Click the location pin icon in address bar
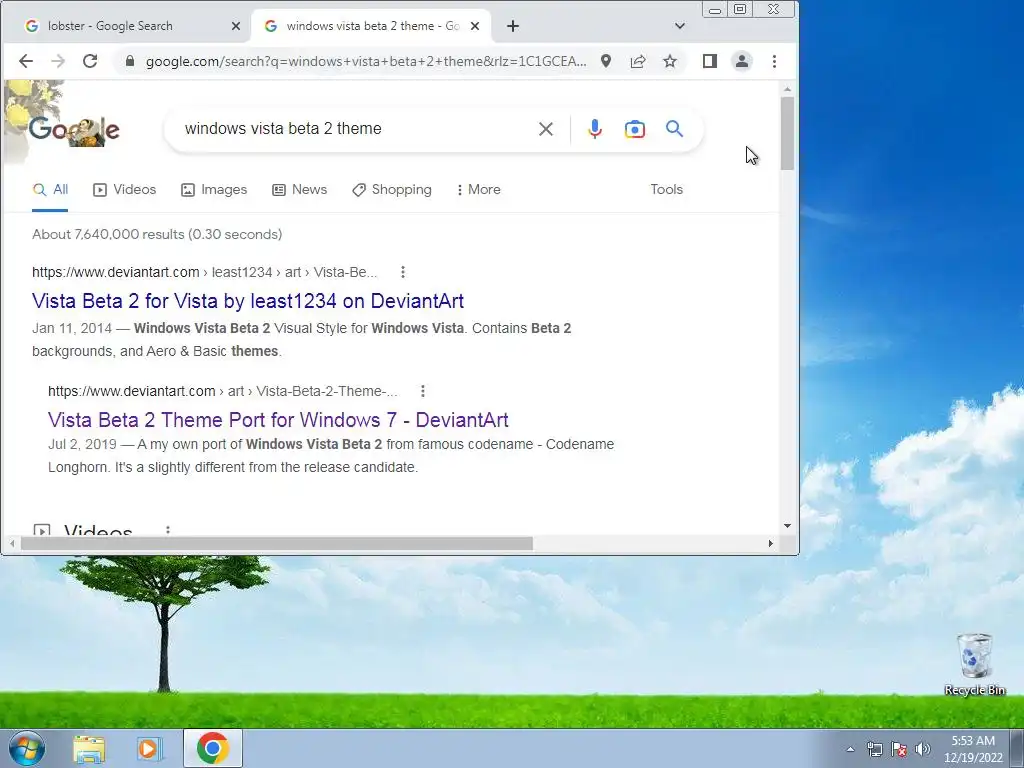The width and height of the screenshot is (1024, 768). coord(606,61)
